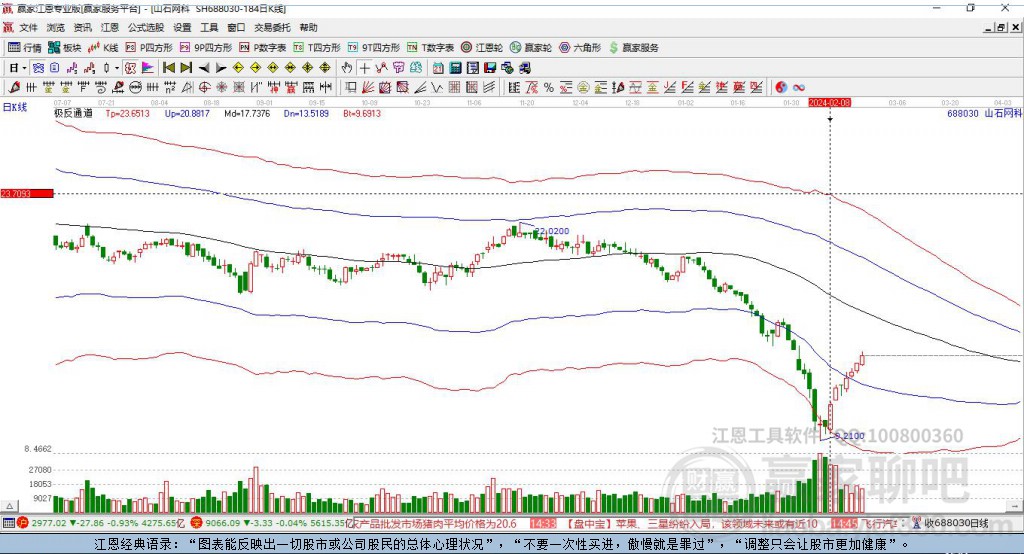Open dropdown arrow beside candle style icon

(117, 68)
